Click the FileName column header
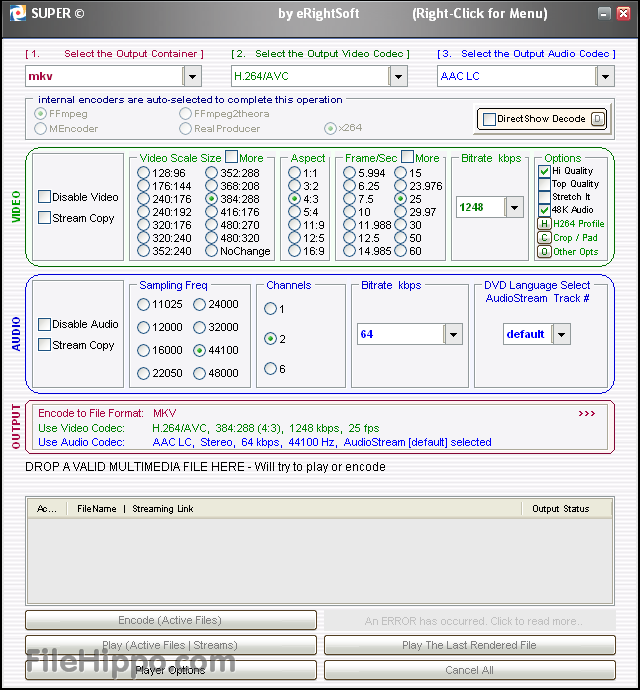The height and width of the screenshot is (690, 640). pyautogui.click(x=97, y=509)
